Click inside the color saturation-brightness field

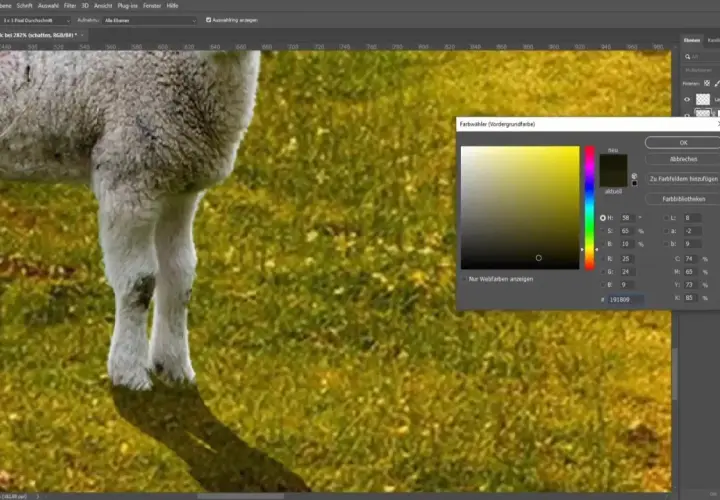pyautogui.click(x=520, y=208)
